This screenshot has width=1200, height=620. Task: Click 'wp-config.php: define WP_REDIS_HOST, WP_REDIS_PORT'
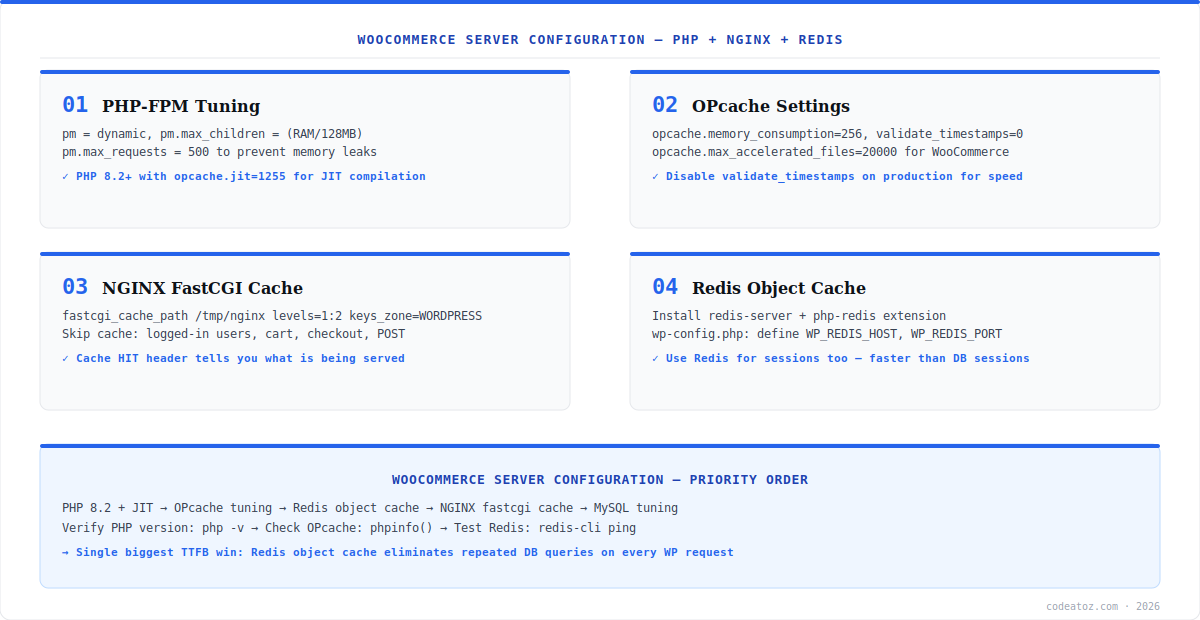point(827,334)
